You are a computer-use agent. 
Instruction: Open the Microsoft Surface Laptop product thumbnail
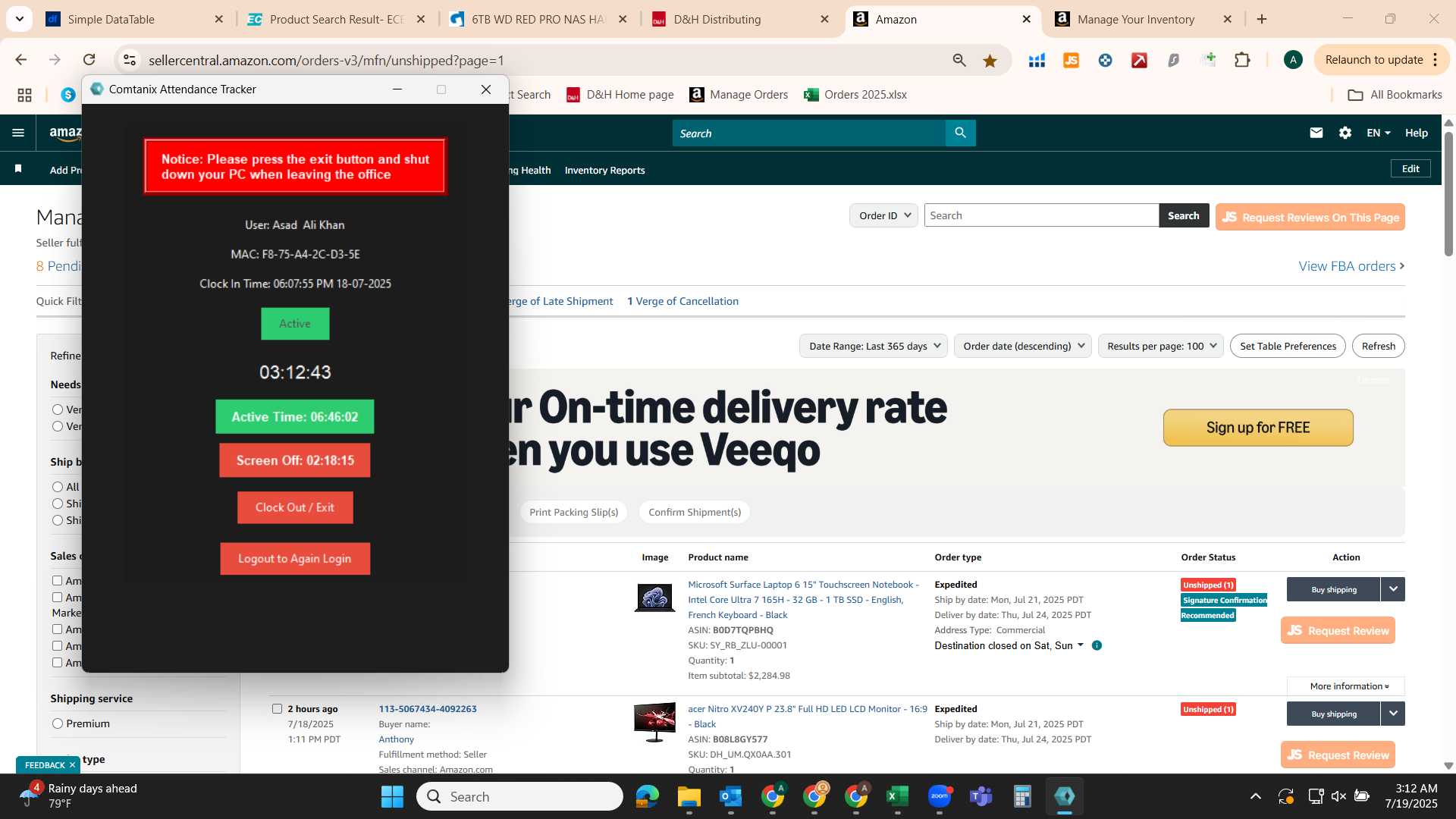[654, 598]
